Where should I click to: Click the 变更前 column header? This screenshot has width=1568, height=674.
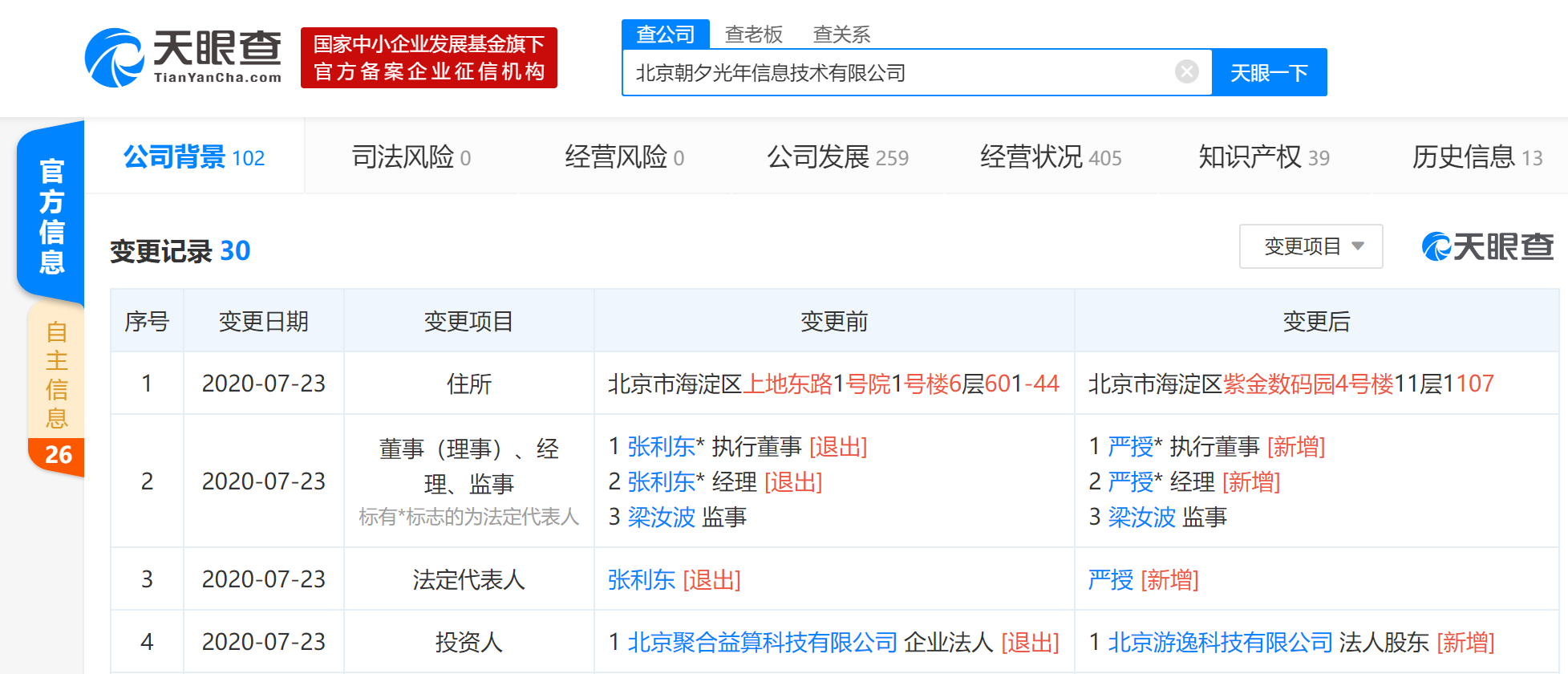click(x=834, y=322)
